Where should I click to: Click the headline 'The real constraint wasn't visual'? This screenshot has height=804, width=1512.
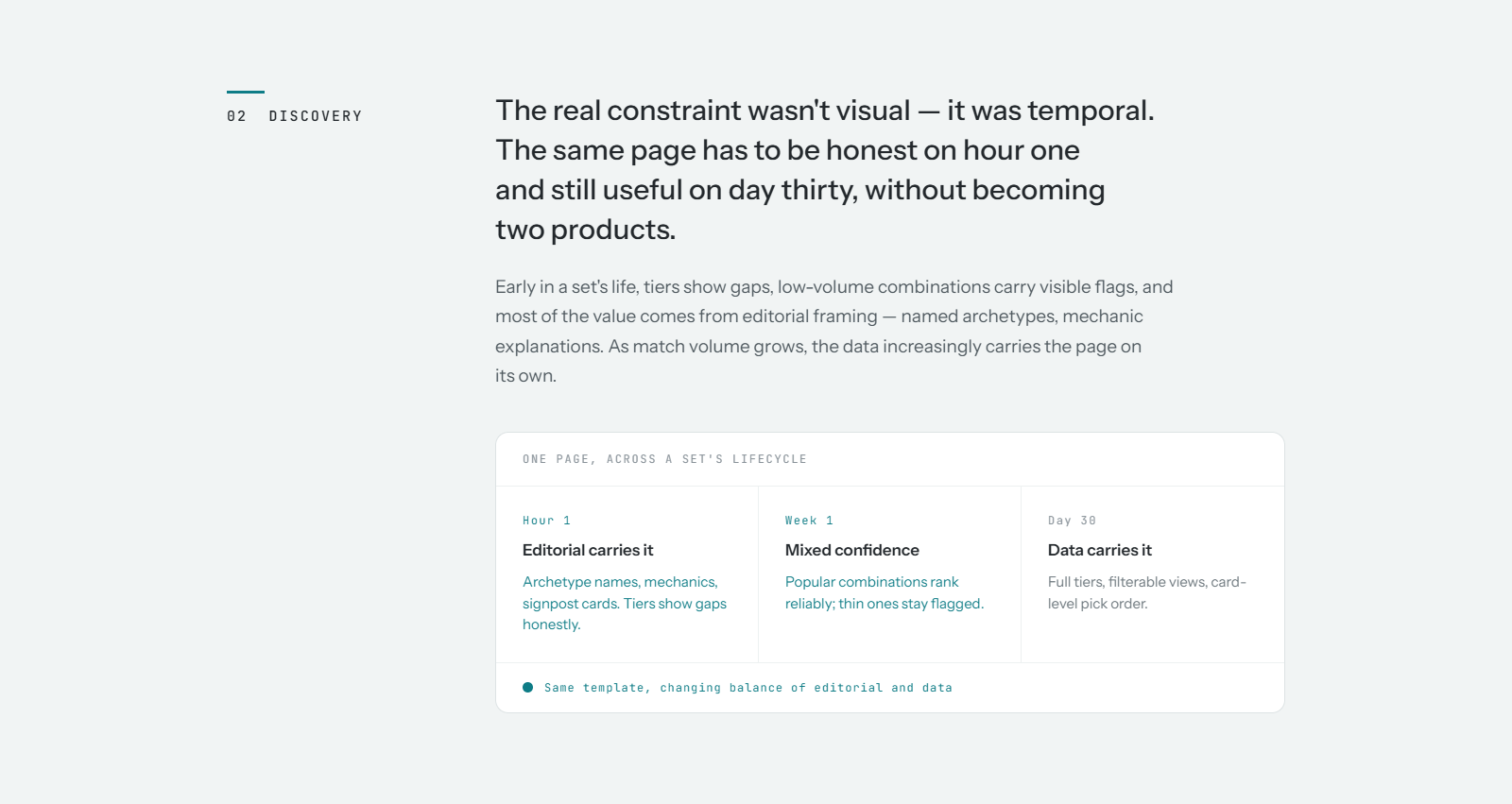(x=702, y=111)
